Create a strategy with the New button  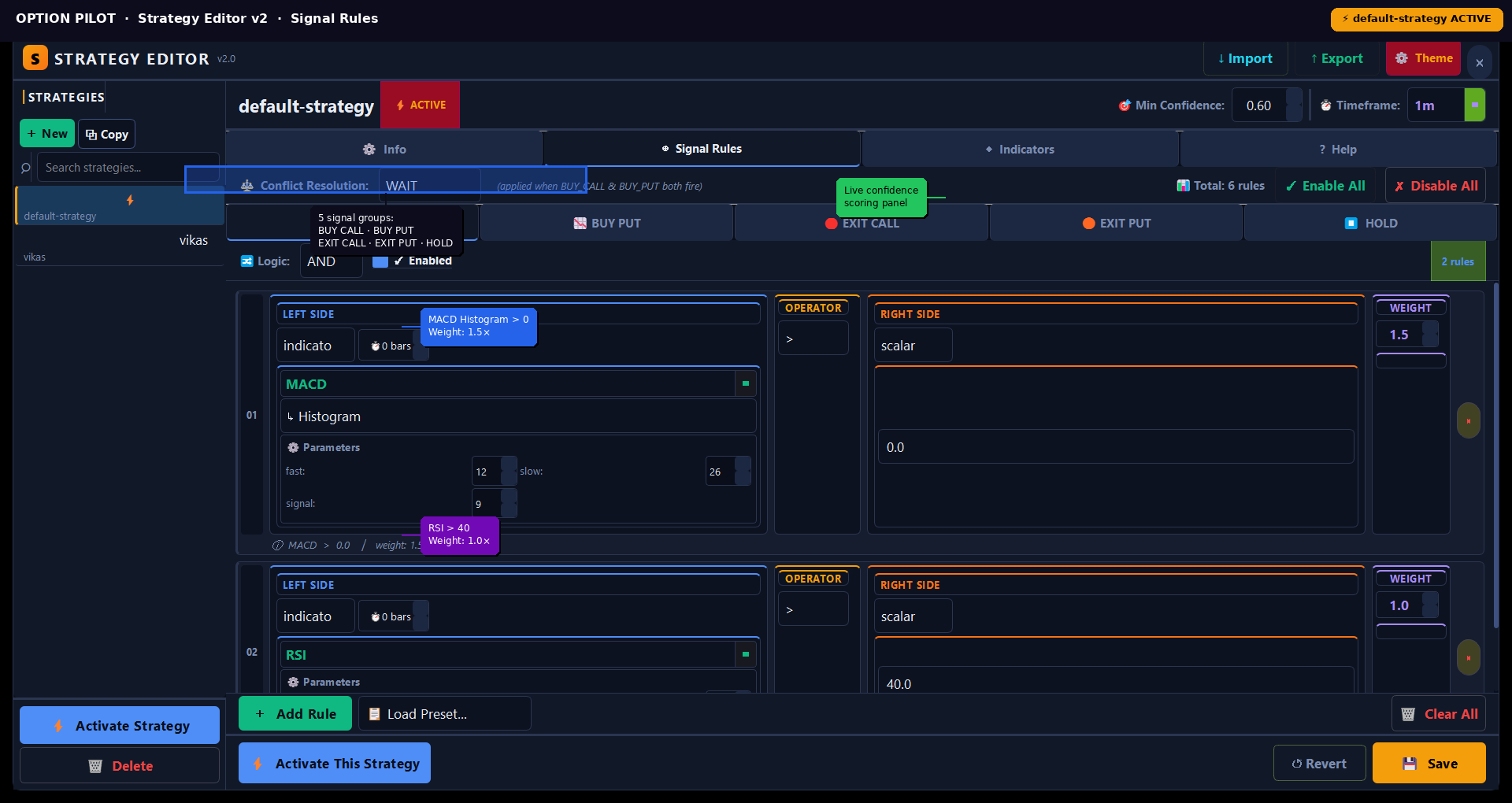pyautogui.click(x=47, y=134)
